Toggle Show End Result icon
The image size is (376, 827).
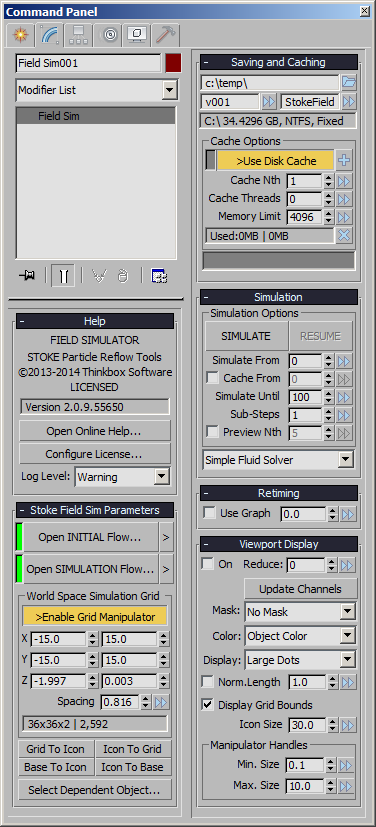63,276
